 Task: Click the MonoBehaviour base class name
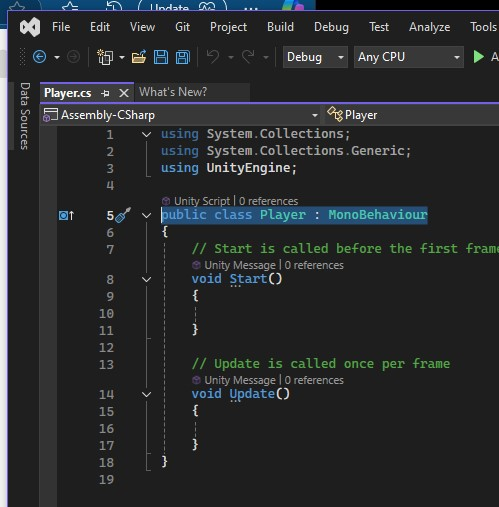click(378, 215)
